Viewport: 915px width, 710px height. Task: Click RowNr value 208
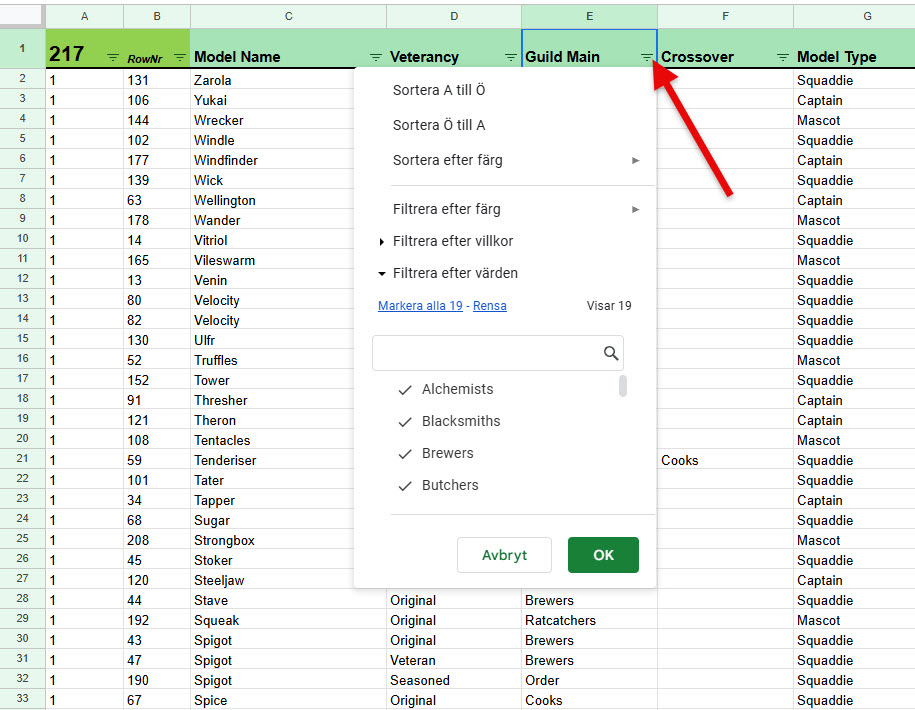point(157,540)
